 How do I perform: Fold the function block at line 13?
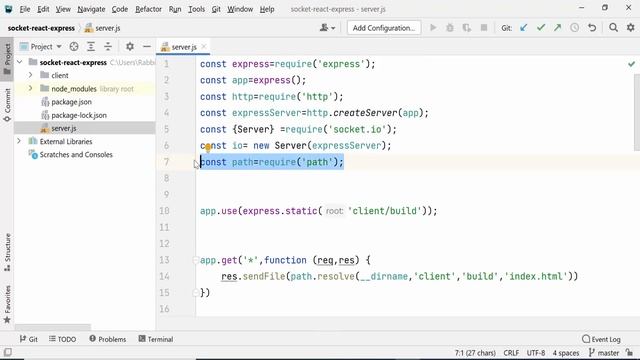pyautogui.click(x=196, y=260)
